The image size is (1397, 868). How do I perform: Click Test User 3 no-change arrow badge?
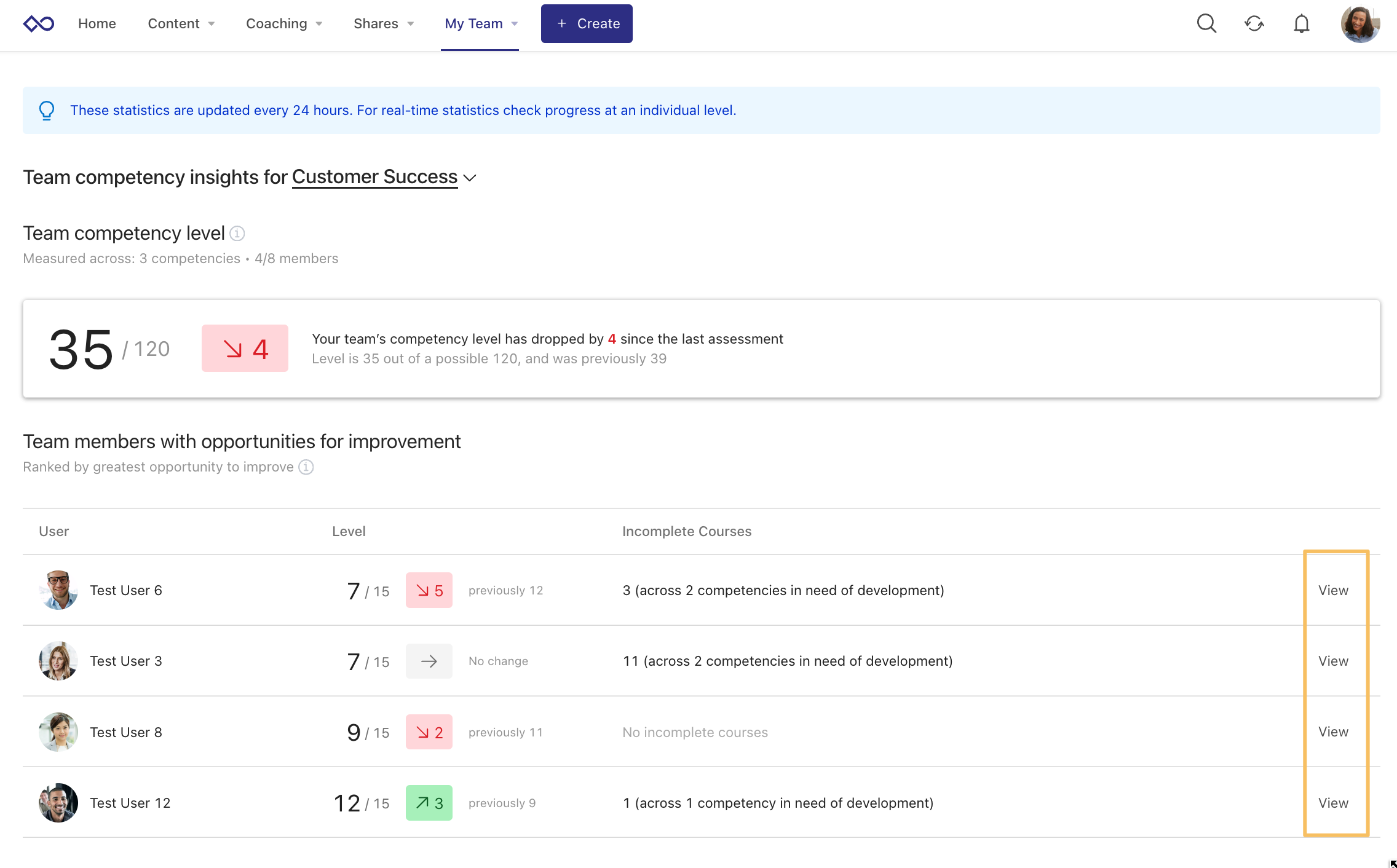pos(429,661)
